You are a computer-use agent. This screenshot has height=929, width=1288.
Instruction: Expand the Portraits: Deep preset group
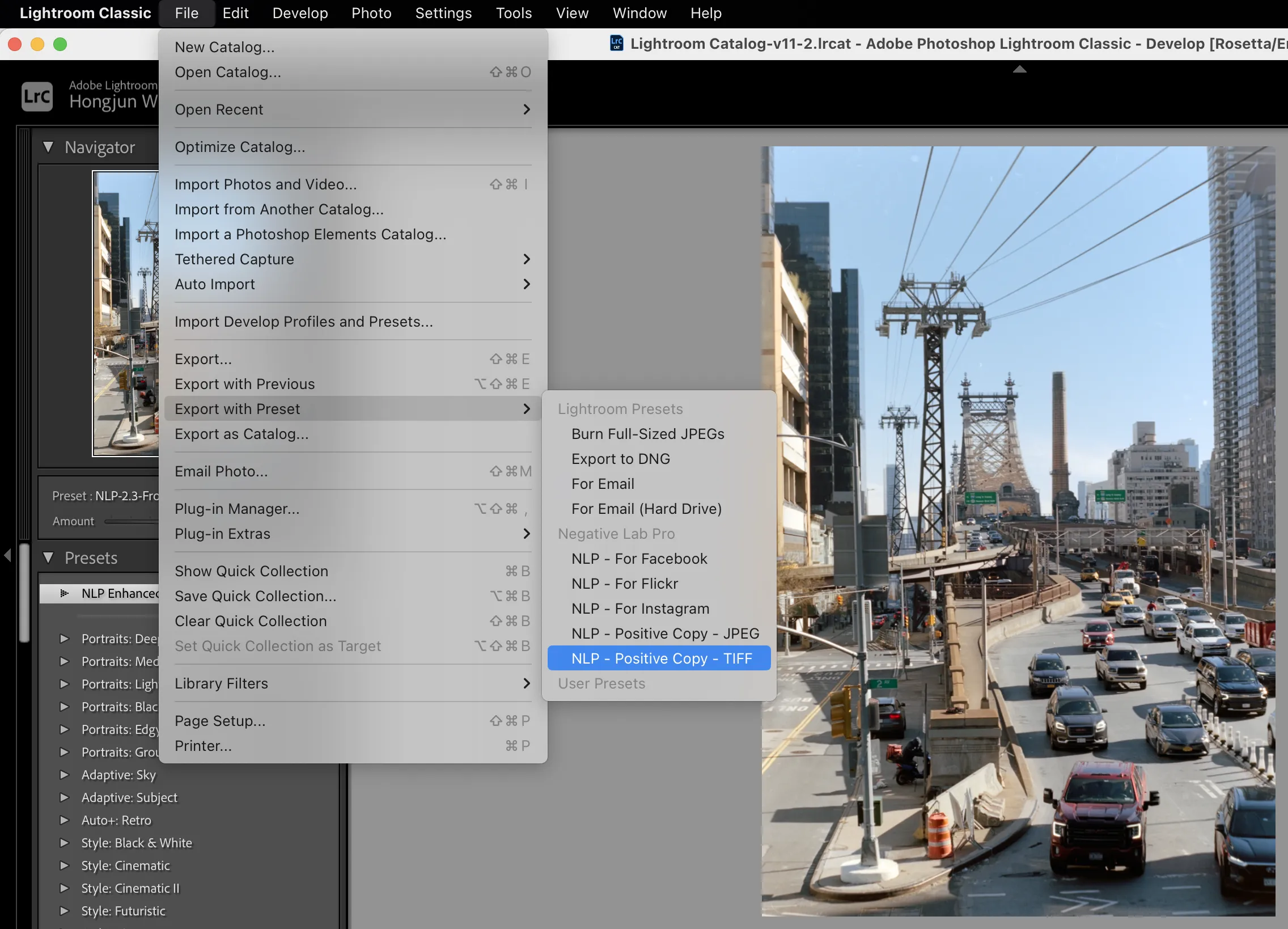coord(64,639)
